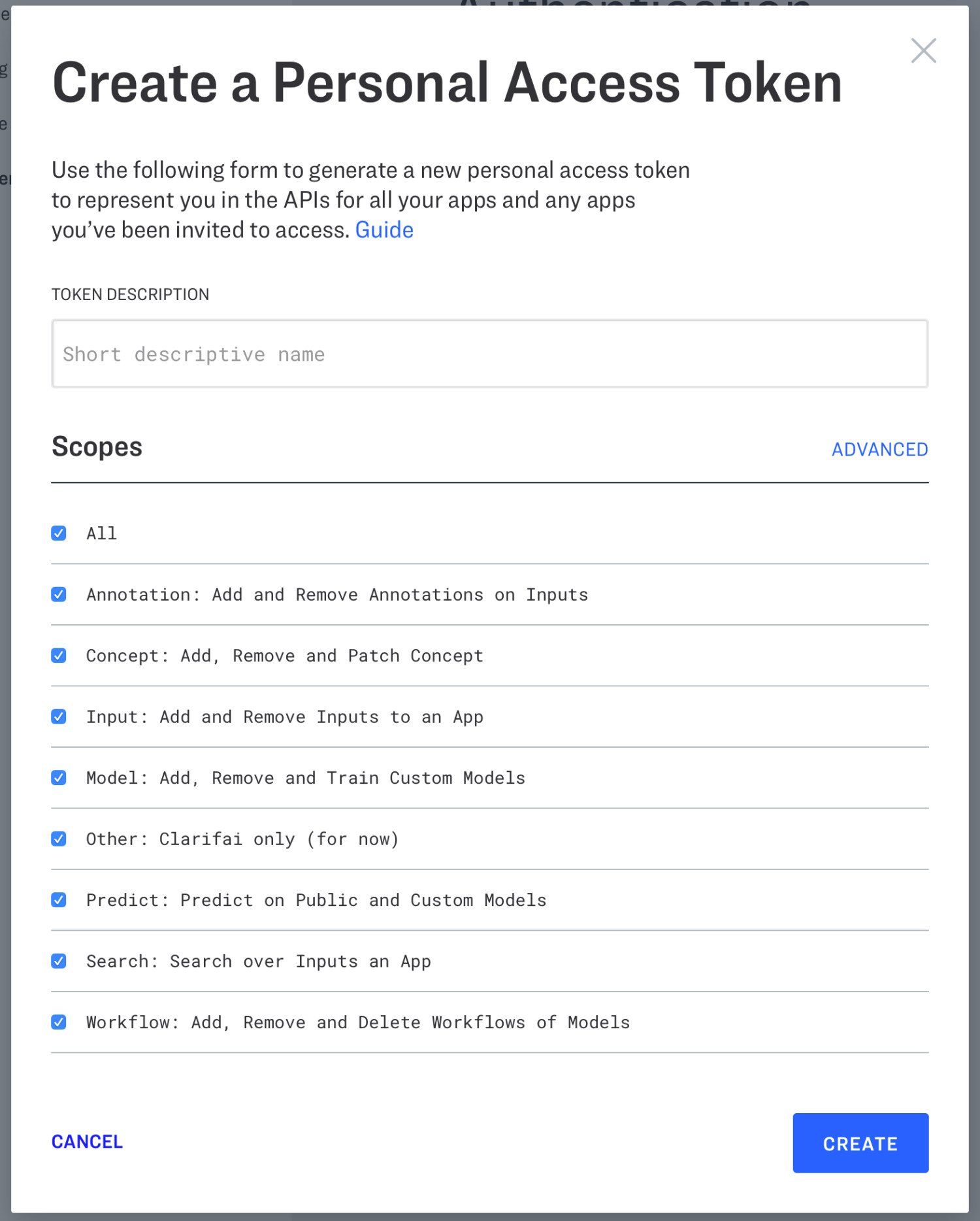Disable the Concept scope checkbox
Screen dimensions: 980x1221
click(x=59, y=656)
